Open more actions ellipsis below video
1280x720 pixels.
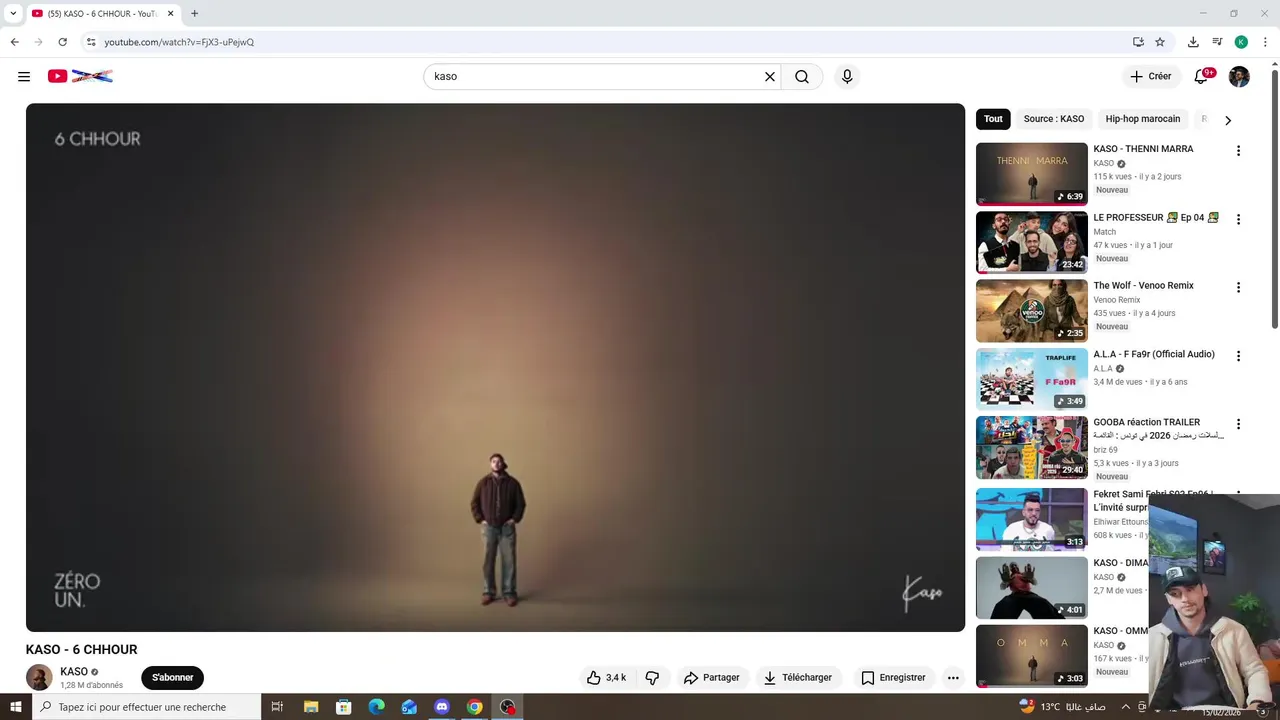click(953, 677)
